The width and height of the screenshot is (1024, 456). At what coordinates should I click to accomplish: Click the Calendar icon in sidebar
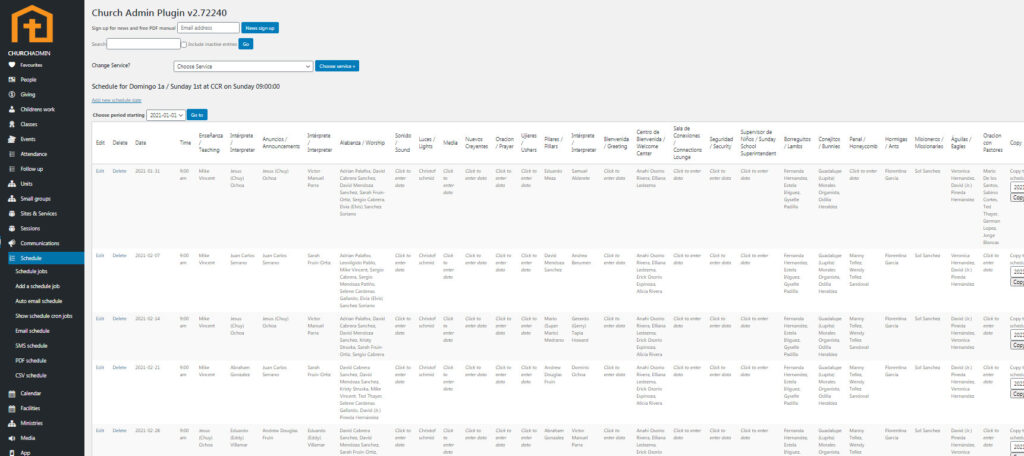tap(11, 393)
